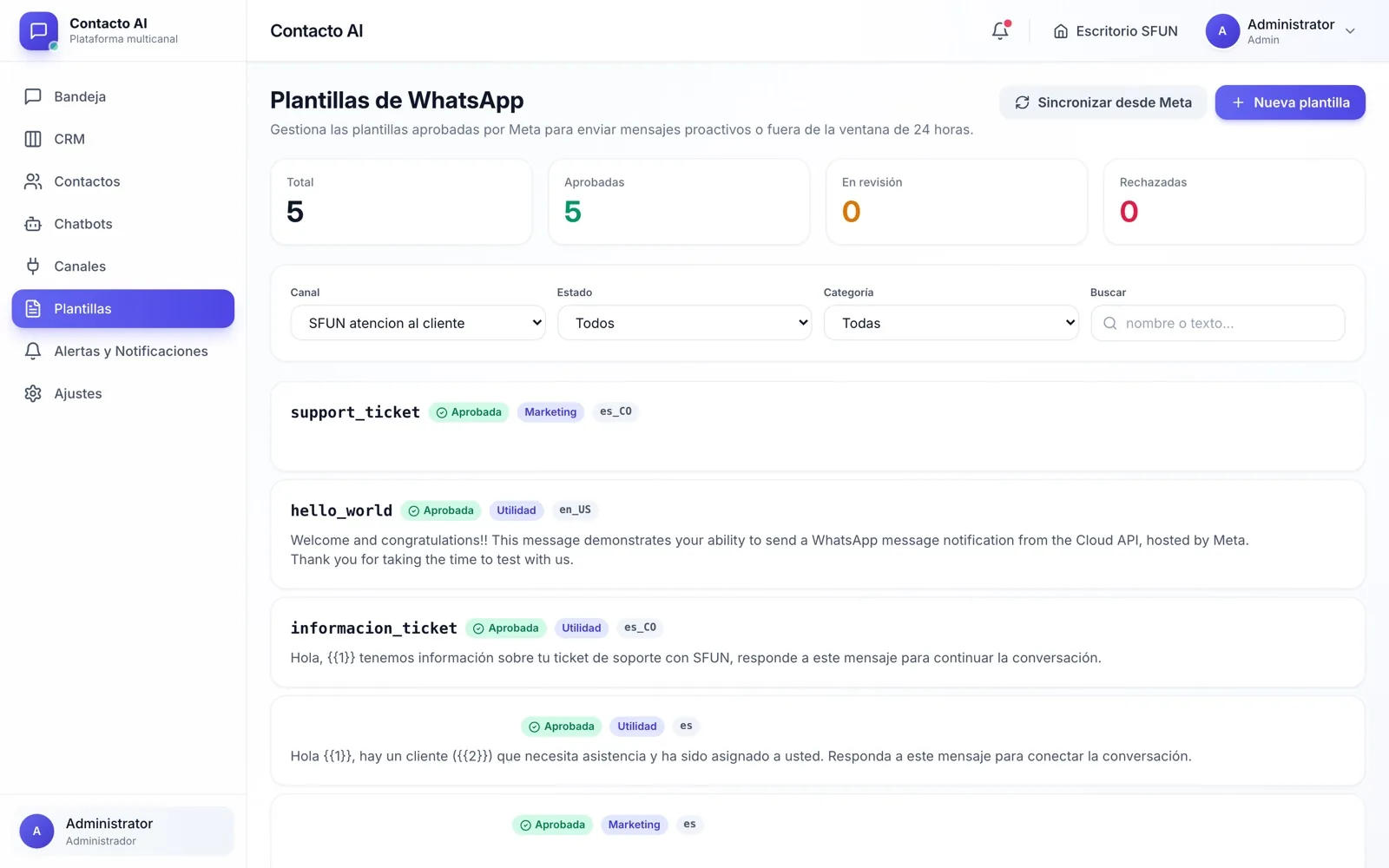Screen dimensions: 1389x868
Task: Click the Welcome and congratulations message text
Action: click(x=770, y=549)
